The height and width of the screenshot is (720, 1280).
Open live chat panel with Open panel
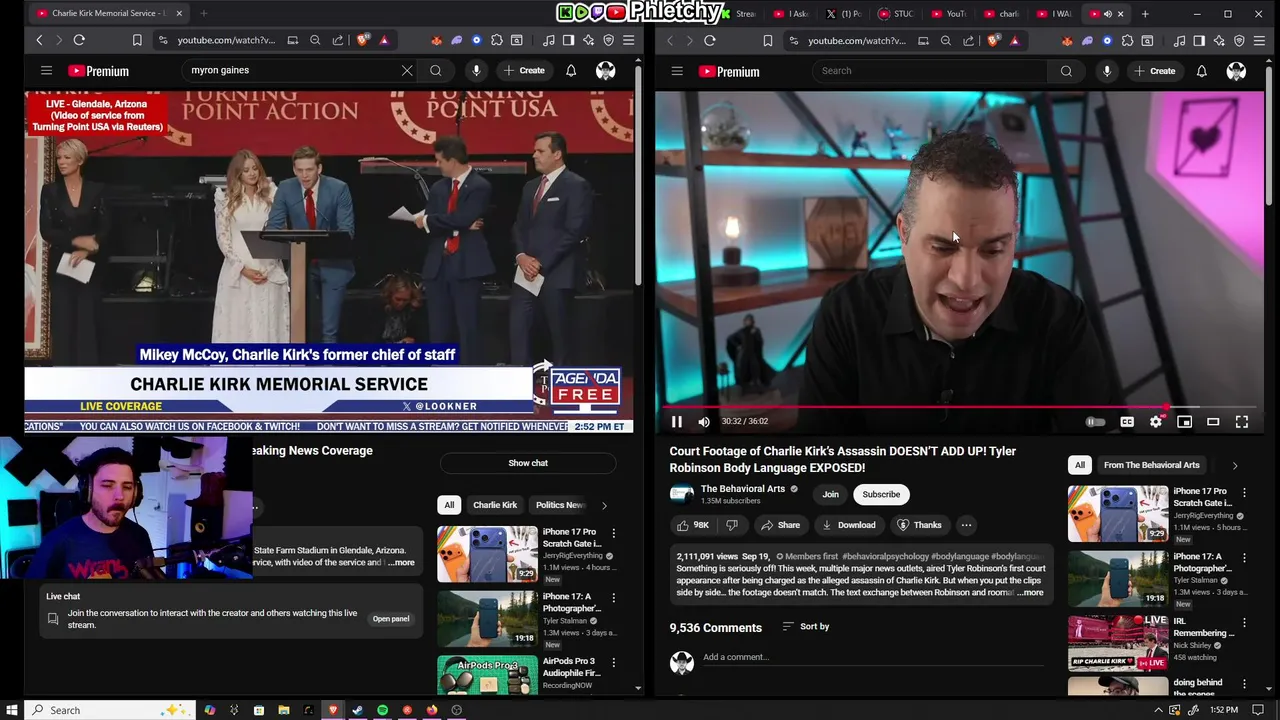(x=391, y=619)
